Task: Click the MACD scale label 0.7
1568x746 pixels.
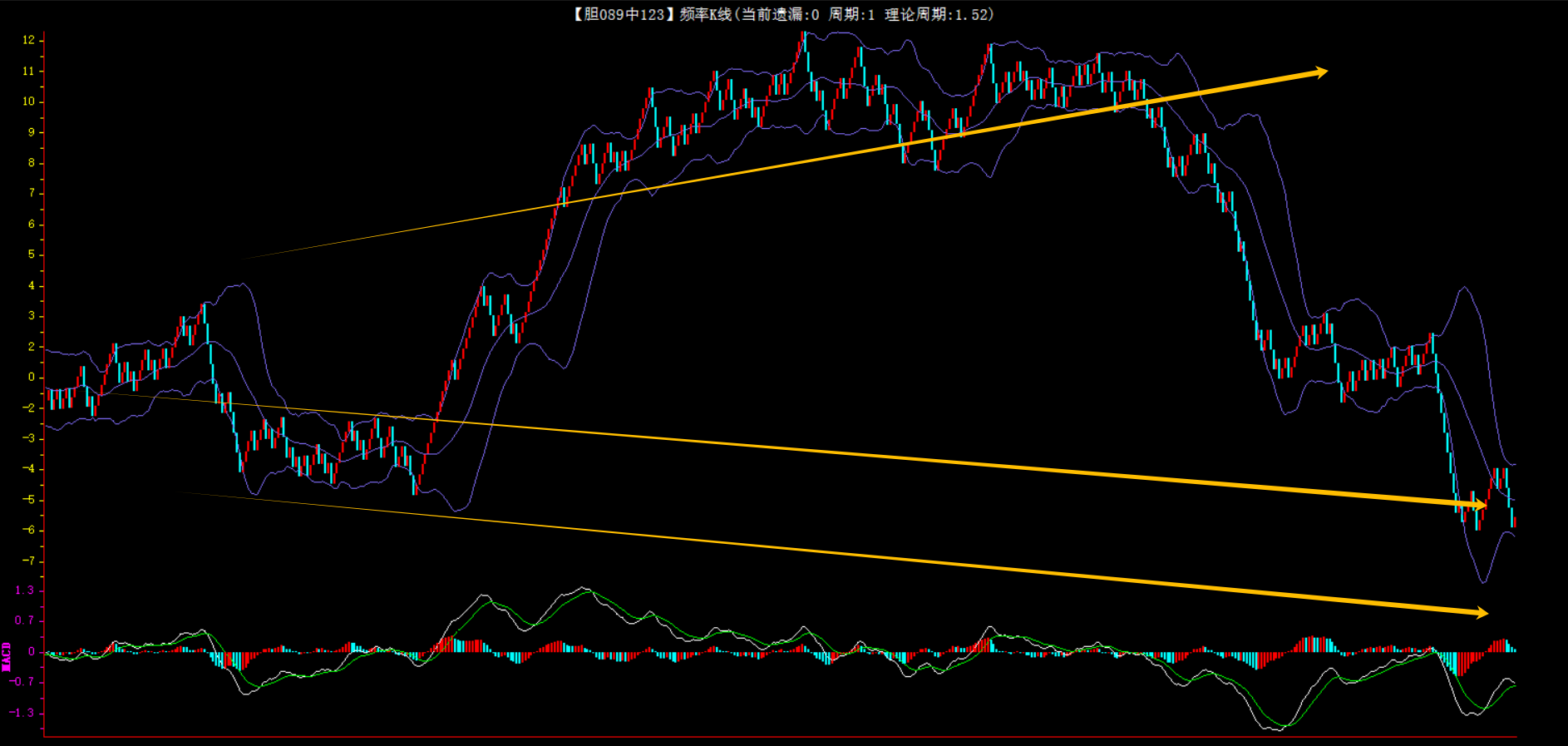Action: pyautogui.click(x=25, y=620)
